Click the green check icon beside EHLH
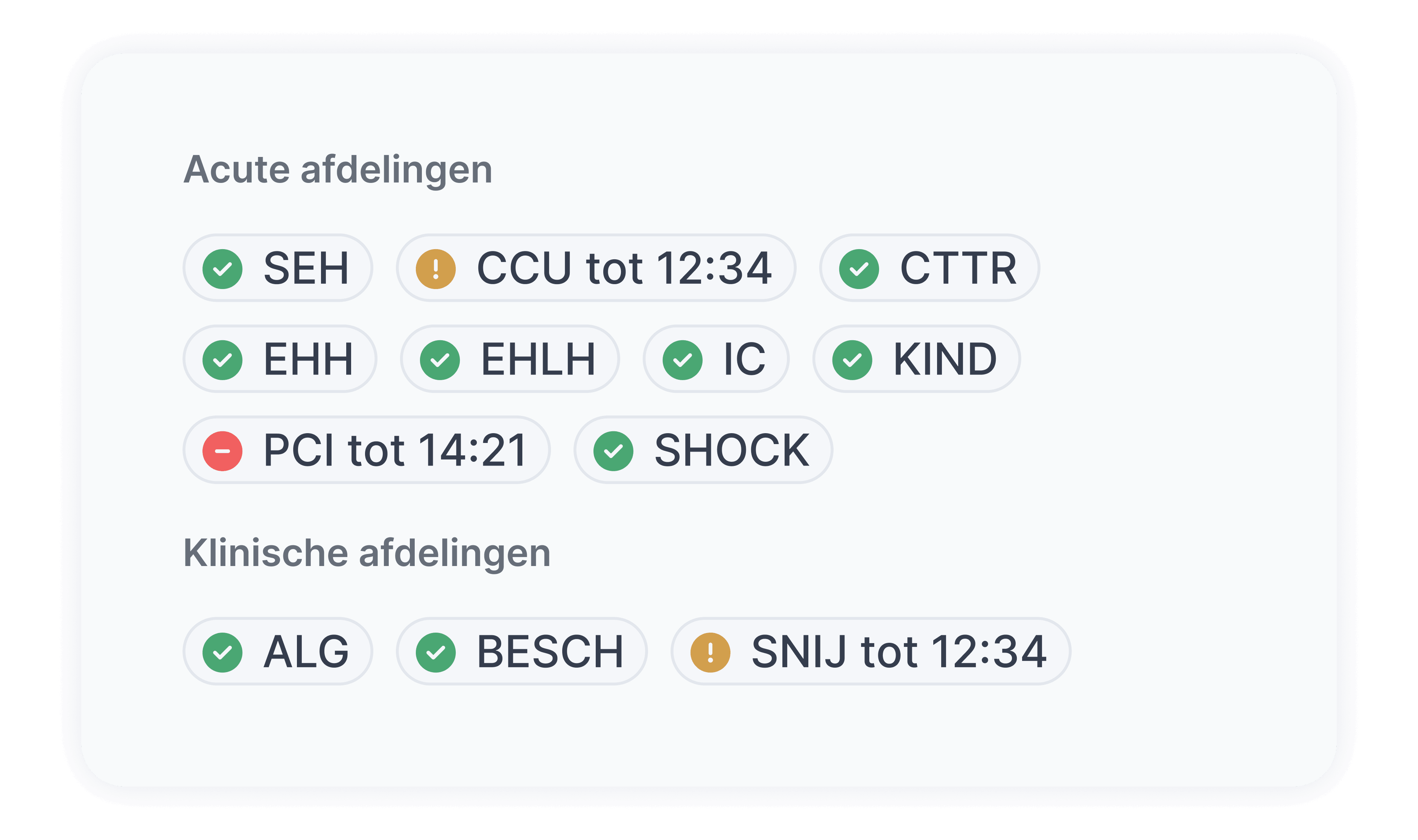The width and height of the screenshot is (1418, 840). (x=440, y=360)
